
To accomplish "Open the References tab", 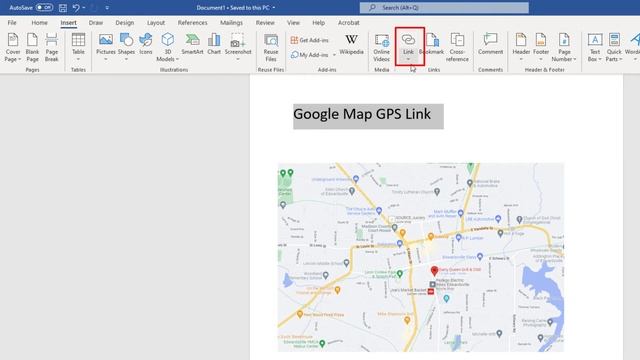I will (x=192, y=23).
